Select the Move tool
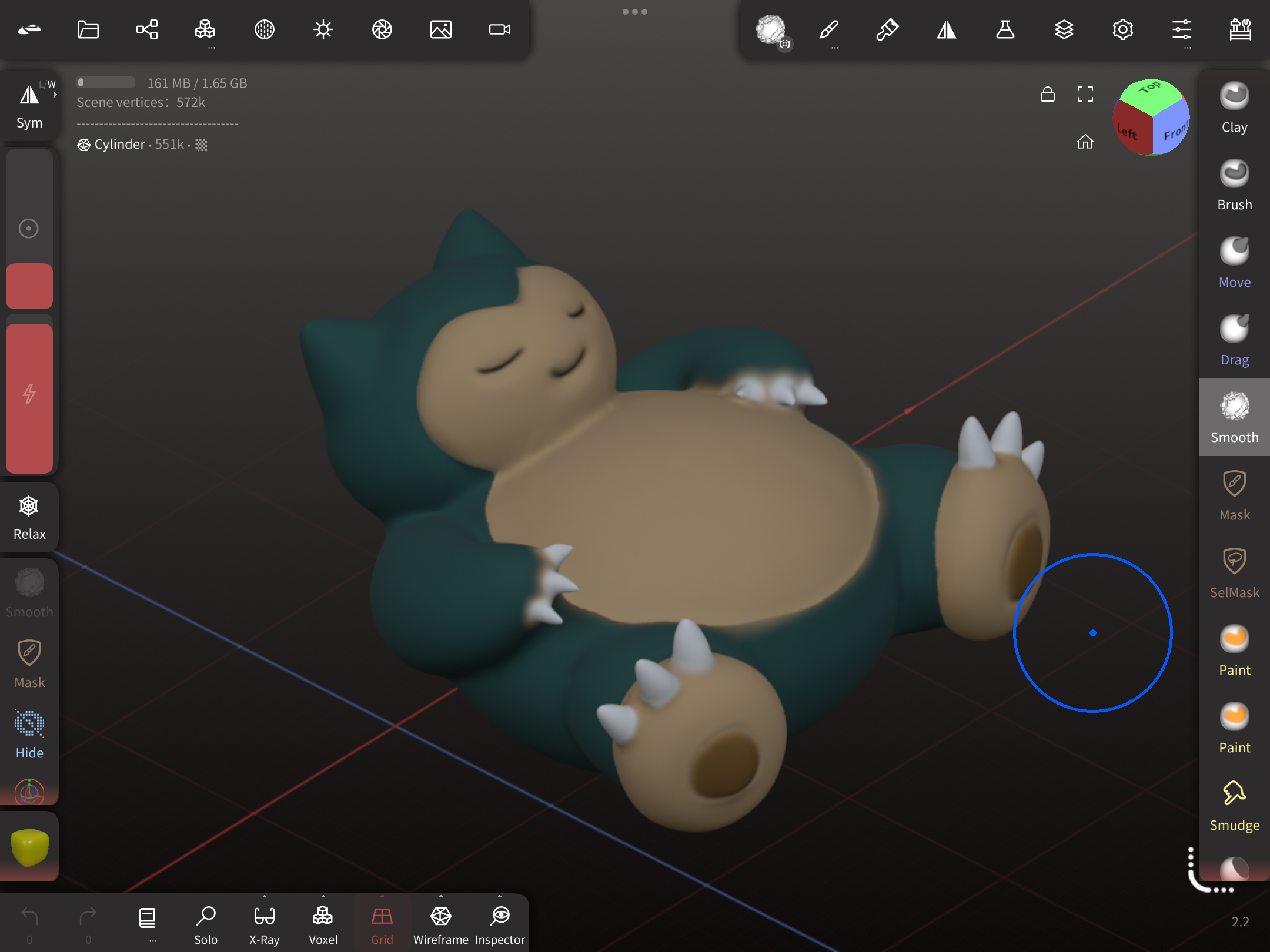This screenshot has width=1270, height=952. tap(1234, 263)
